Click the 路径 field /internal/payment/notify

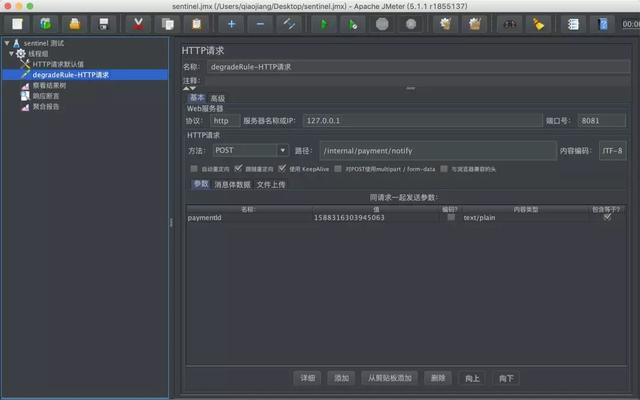pos(438,151)
